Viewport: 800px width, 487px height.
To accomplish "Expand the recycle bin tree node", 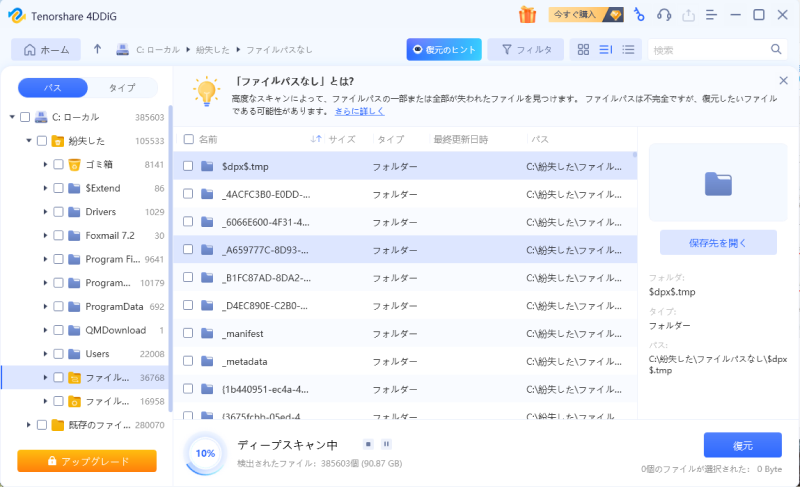I will (x=45, y=164).
